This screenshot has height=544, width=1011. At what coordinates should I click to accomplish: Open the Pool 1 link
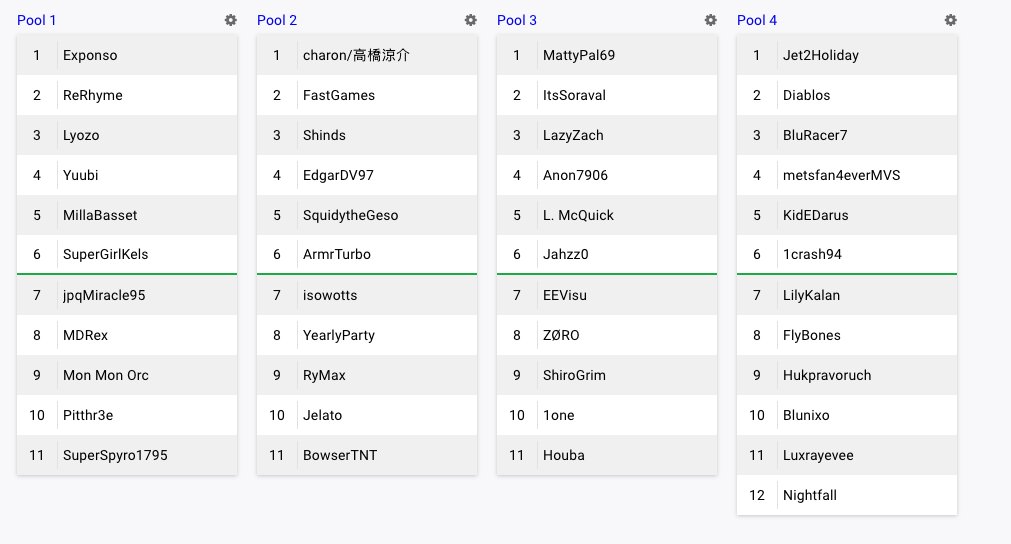tap(36, 20)
